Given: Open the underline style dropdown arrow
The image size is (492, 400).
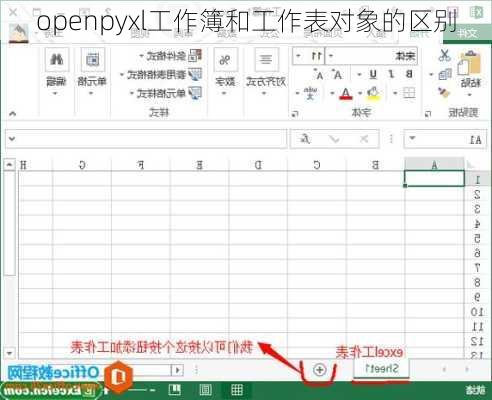Looking at the screenshot, I should [359, 75].
